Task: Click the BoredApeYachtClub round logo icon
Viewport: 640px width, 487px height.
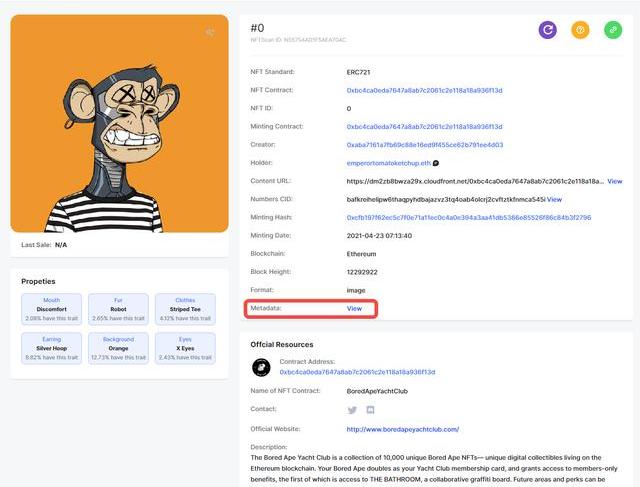Action: [x=261, y=367]
